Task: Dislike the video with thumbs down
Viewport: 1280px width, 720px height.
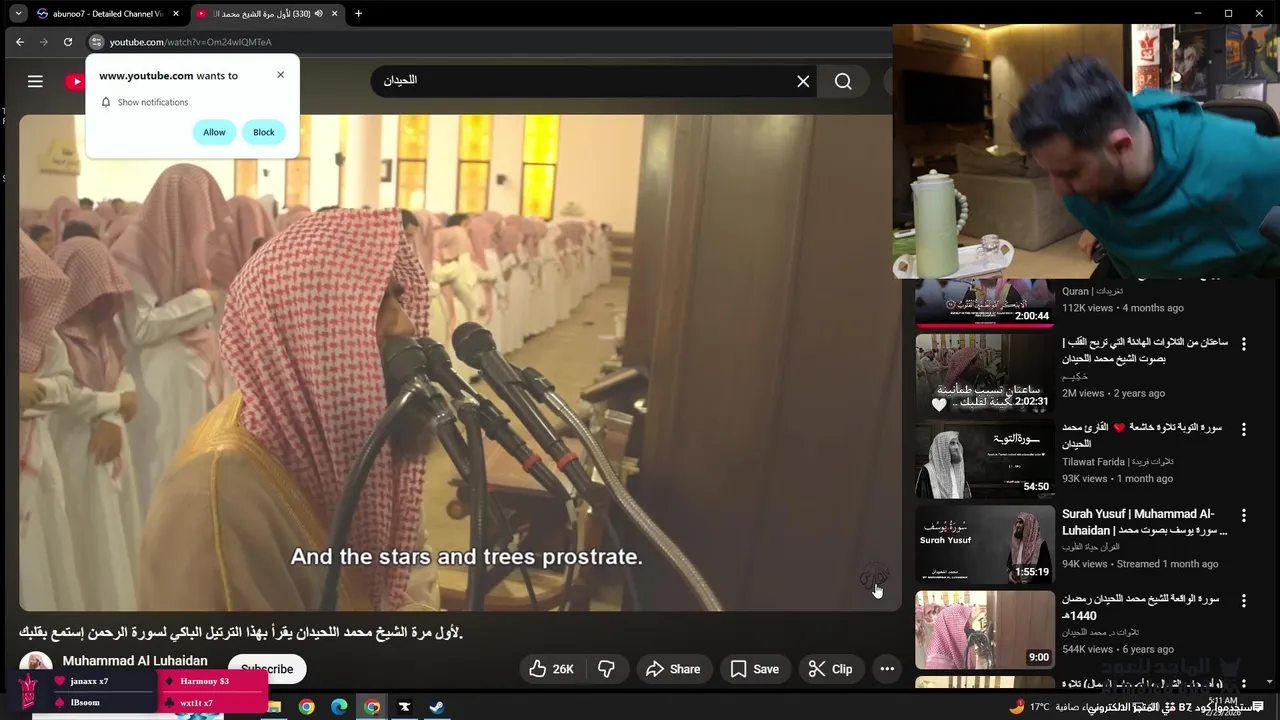Action: [606, 669]
